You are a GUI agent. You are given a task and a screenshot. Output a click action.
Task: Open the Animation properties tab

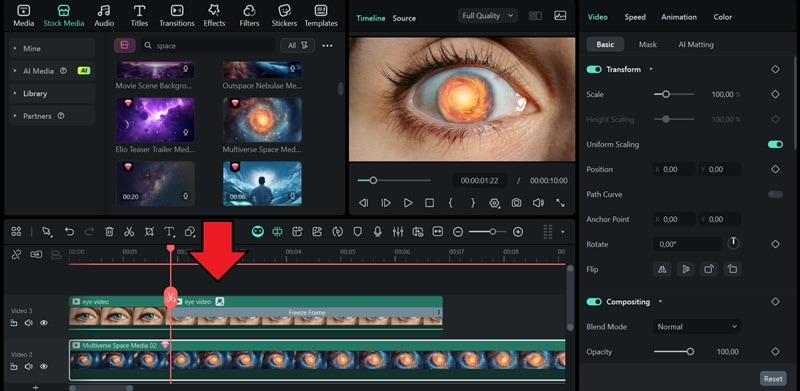(x=679, y=17)
